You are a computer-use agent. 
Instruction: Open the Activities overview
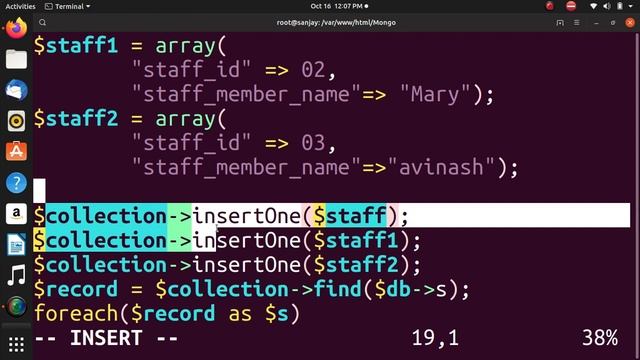click(20, 6)
